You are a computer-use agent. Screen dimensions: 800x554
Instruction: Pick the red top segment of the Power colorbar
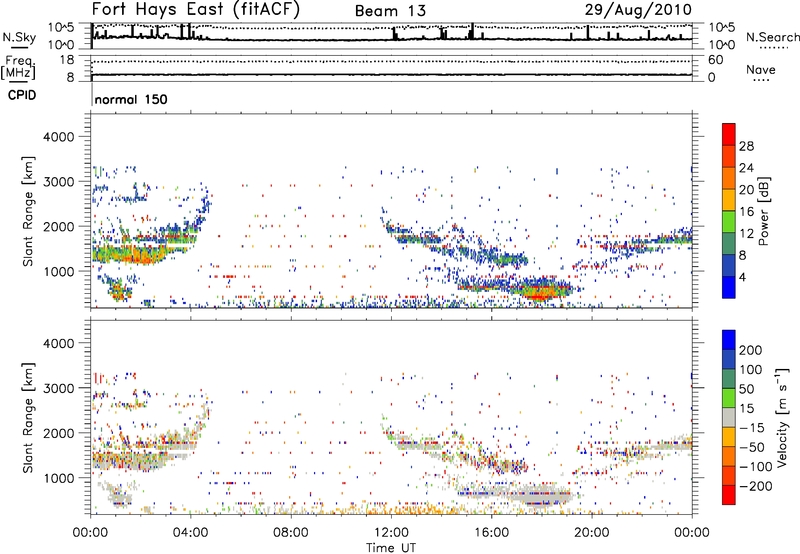pos(729,135)
